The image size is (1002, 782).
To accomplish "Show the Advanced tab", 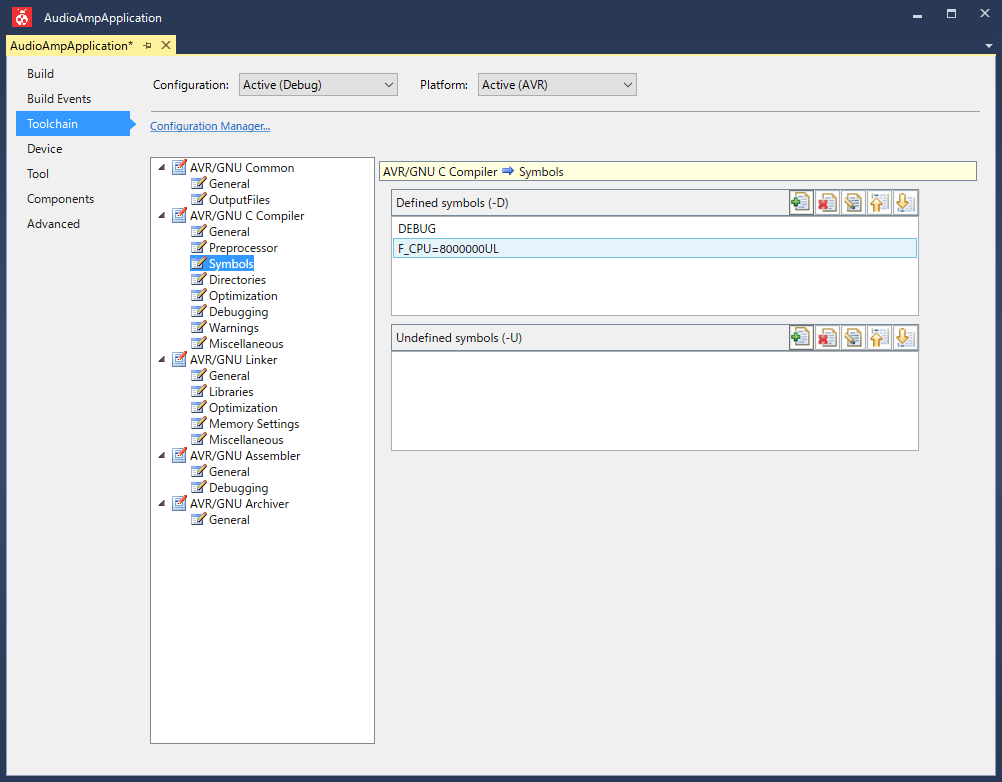I will click(53, 224).
